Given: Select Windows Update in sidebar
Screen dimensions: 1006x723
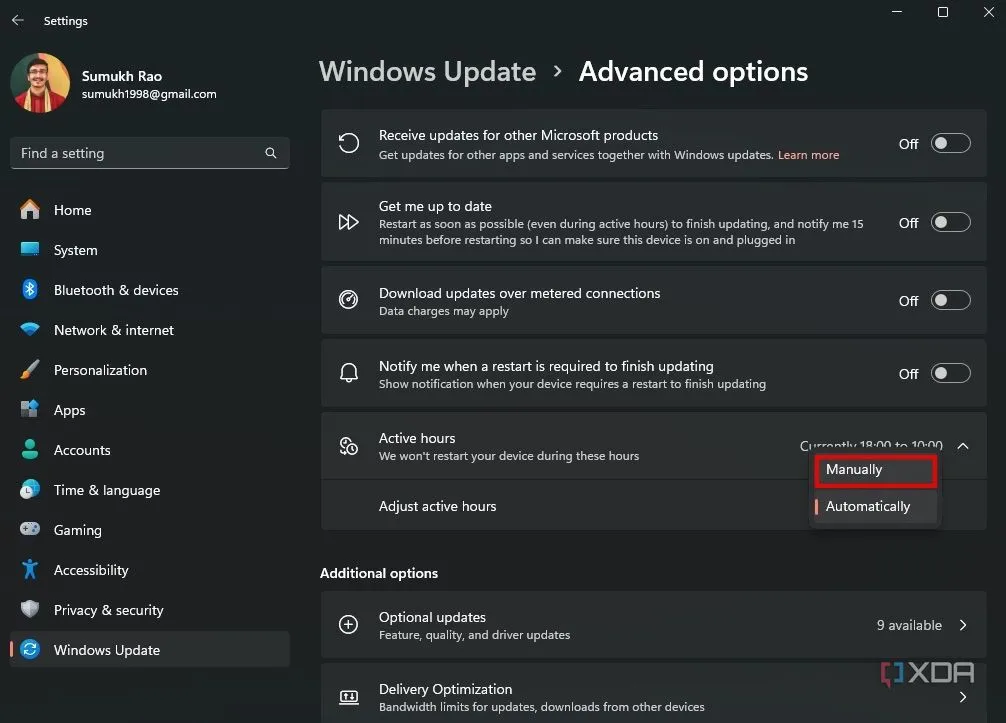Looking at the screenshot, I should (149, 649).
